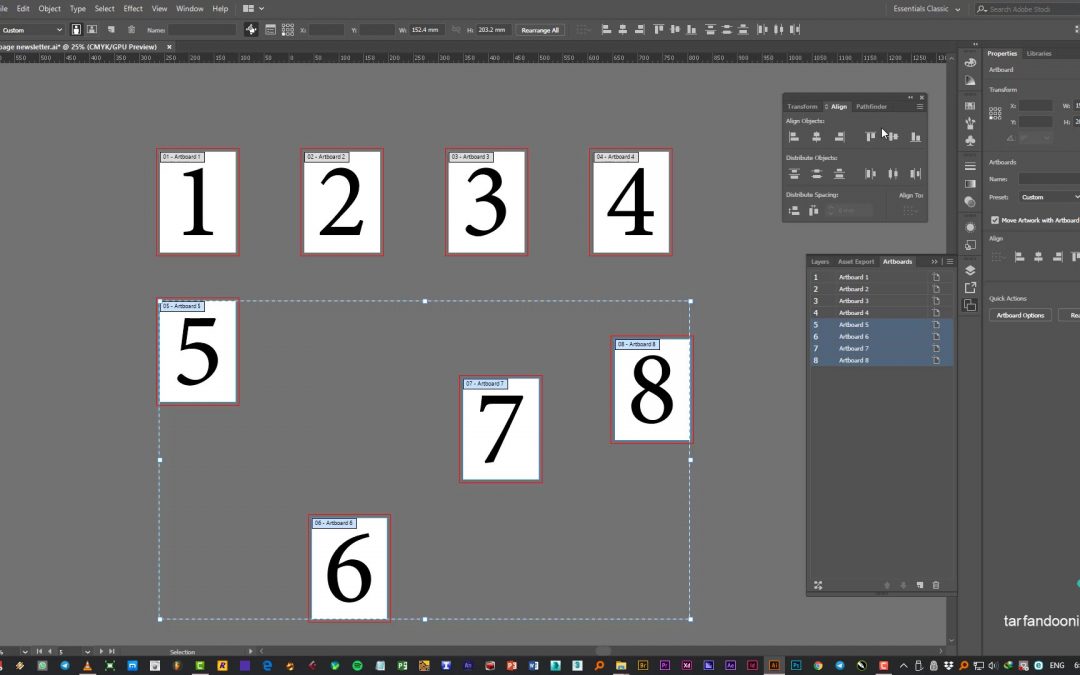Click Horizontal Align Left in Align panel
1080x675 pixels.
[793, 137]
